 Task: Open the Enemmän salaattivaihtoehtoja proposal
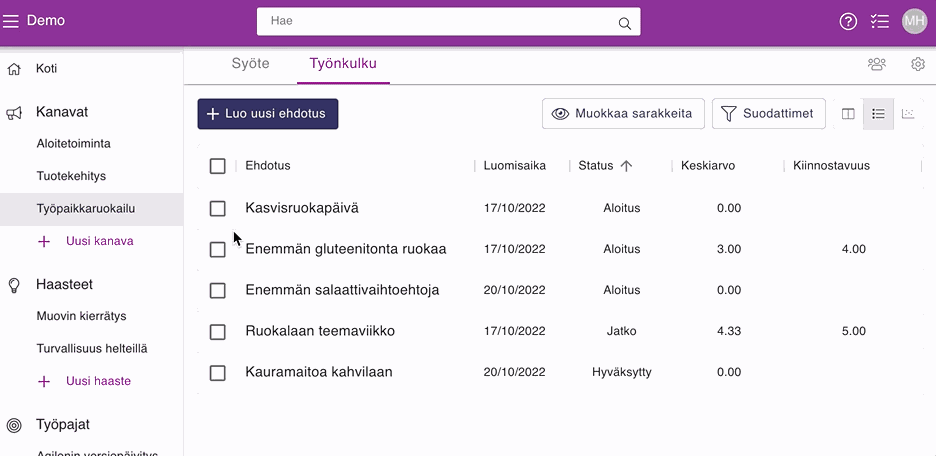coord(342,291)
